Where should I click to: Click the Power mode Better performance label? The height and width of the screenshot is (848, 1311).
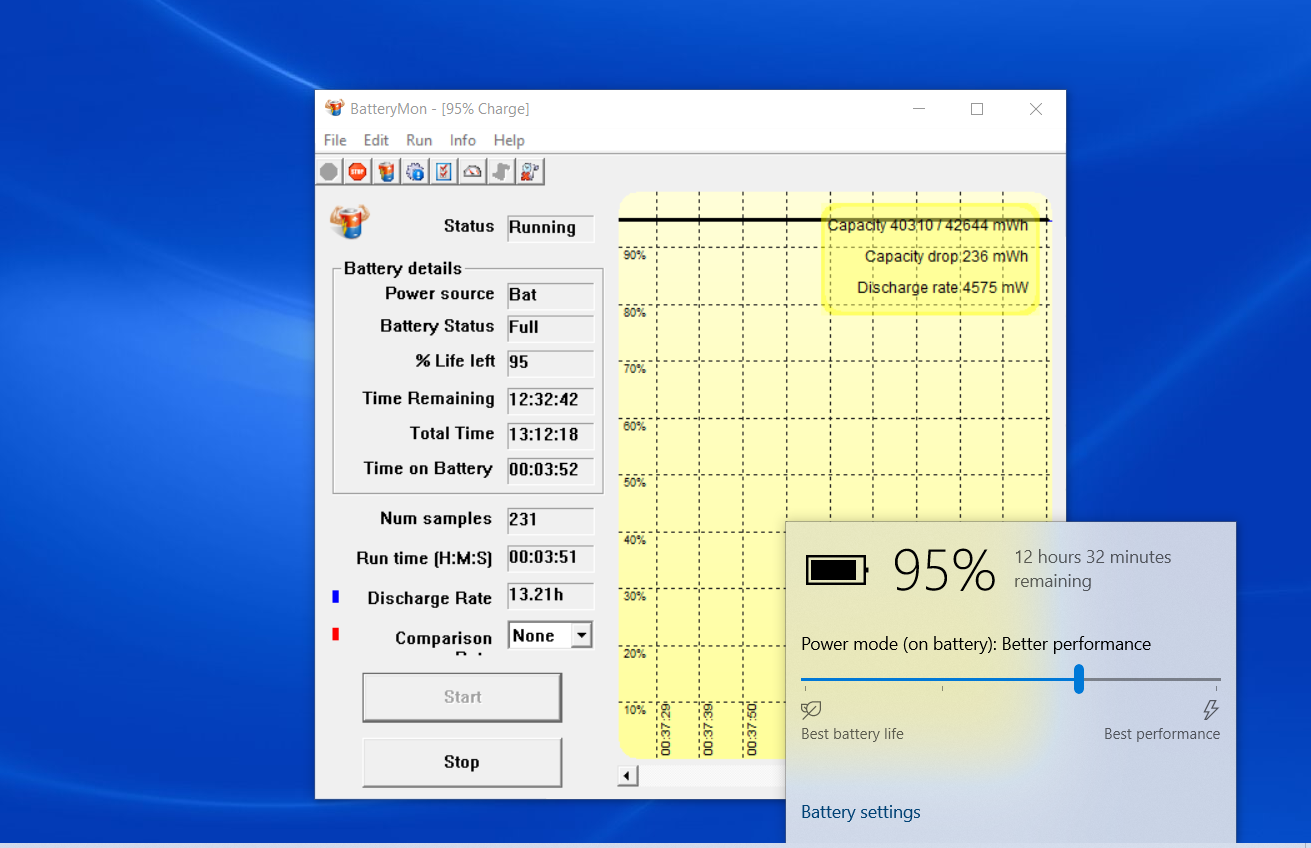pos(976,644)
